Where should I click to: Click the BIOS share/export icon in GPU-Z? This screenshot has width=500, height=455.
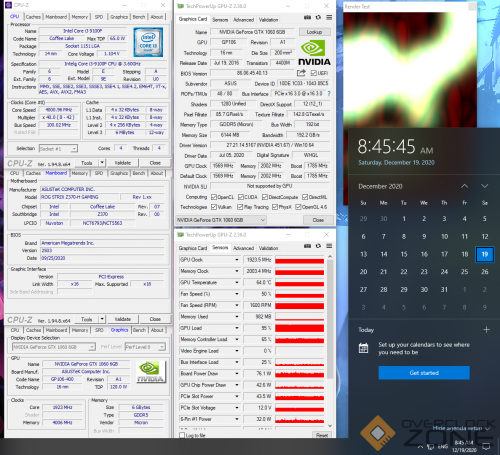click(x=301, y=73)
